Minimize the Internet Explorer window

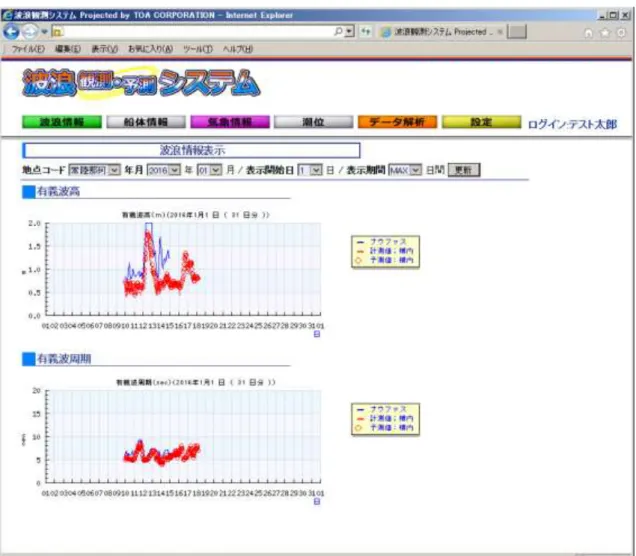coord(602,15)
